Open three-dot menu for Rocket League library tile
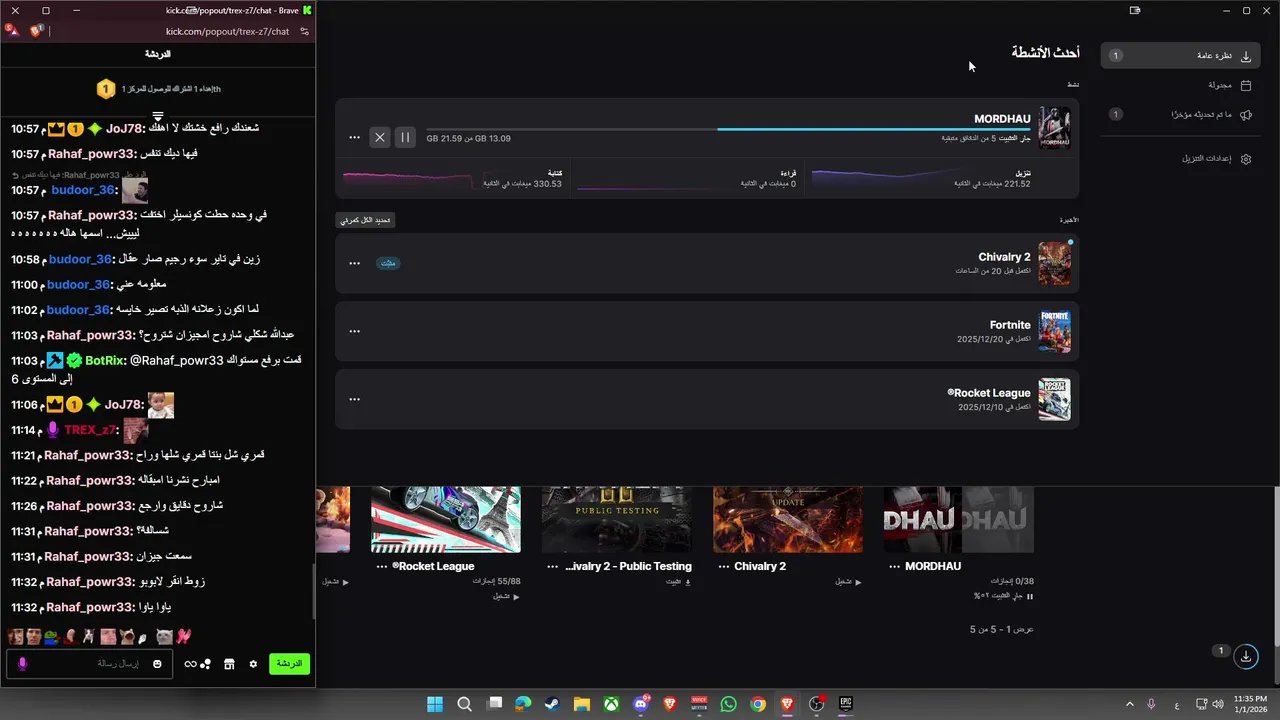The width and height of the screenshot is (1280, 720). [381, 566]
